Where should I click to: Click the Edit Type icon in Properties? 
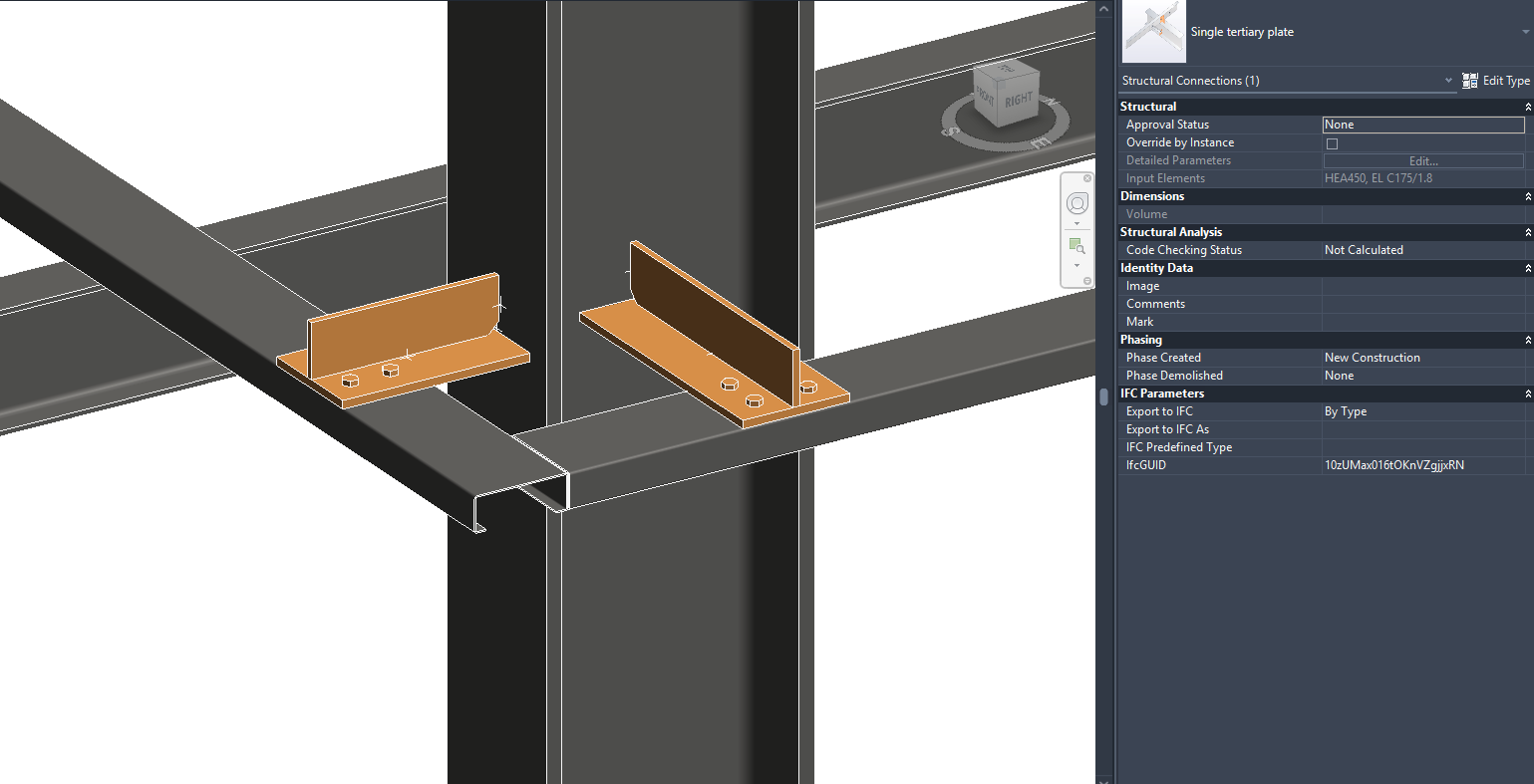pos(1469,81)
